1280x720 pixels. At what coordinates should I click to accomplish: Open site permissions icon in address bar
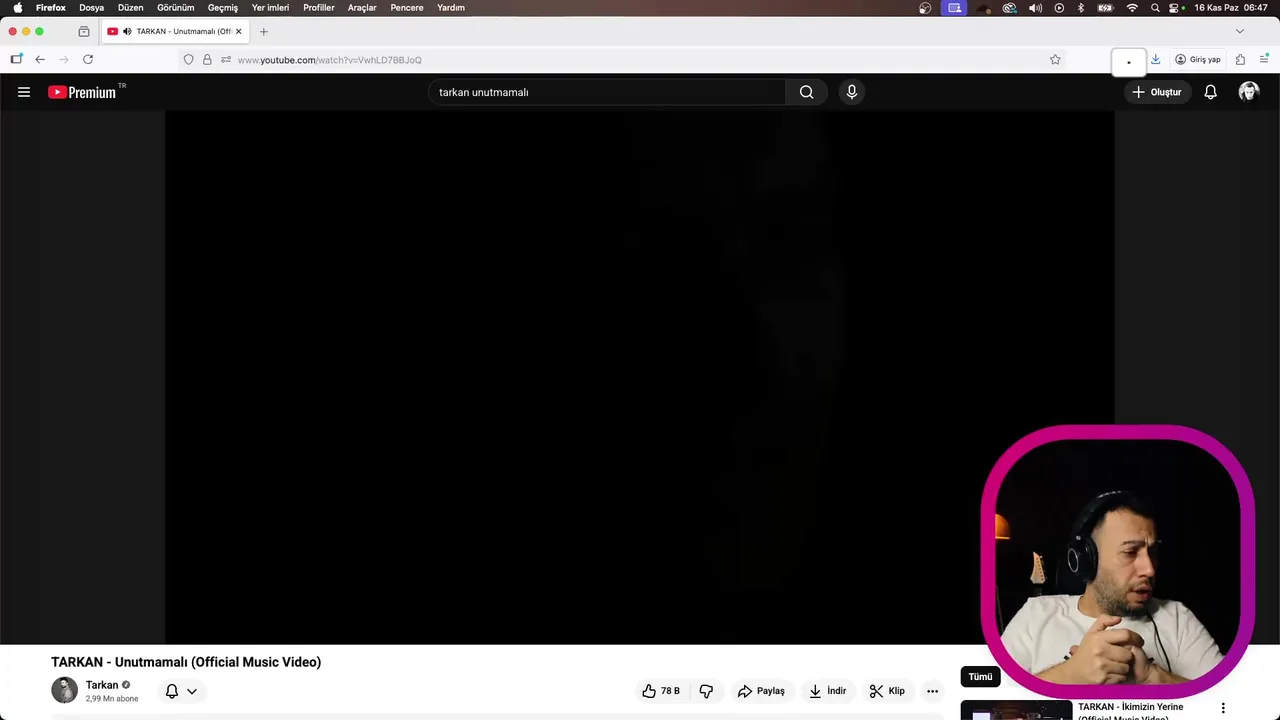226,60
